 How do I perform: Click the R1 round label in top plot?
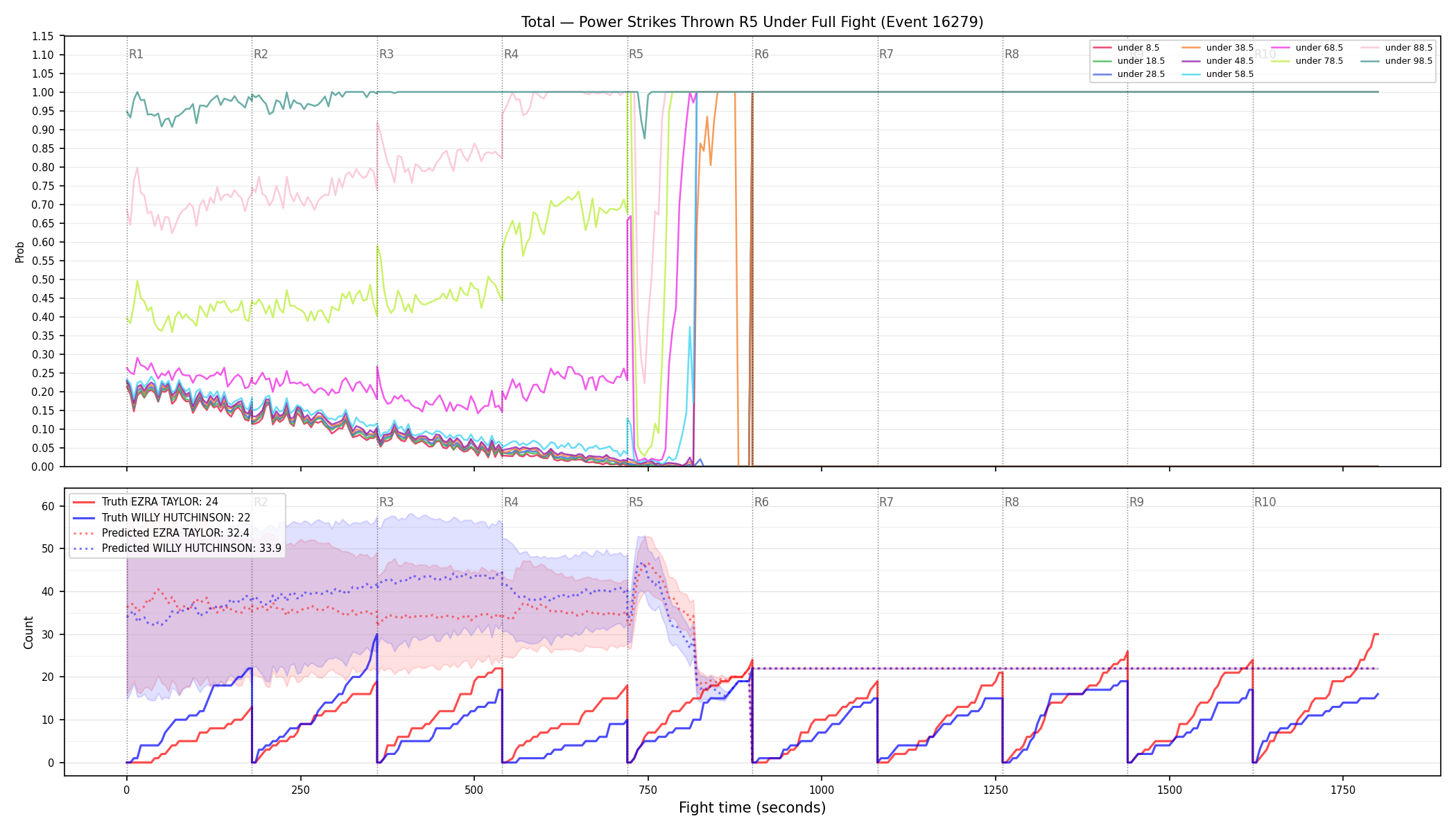[x=136, y=54]
